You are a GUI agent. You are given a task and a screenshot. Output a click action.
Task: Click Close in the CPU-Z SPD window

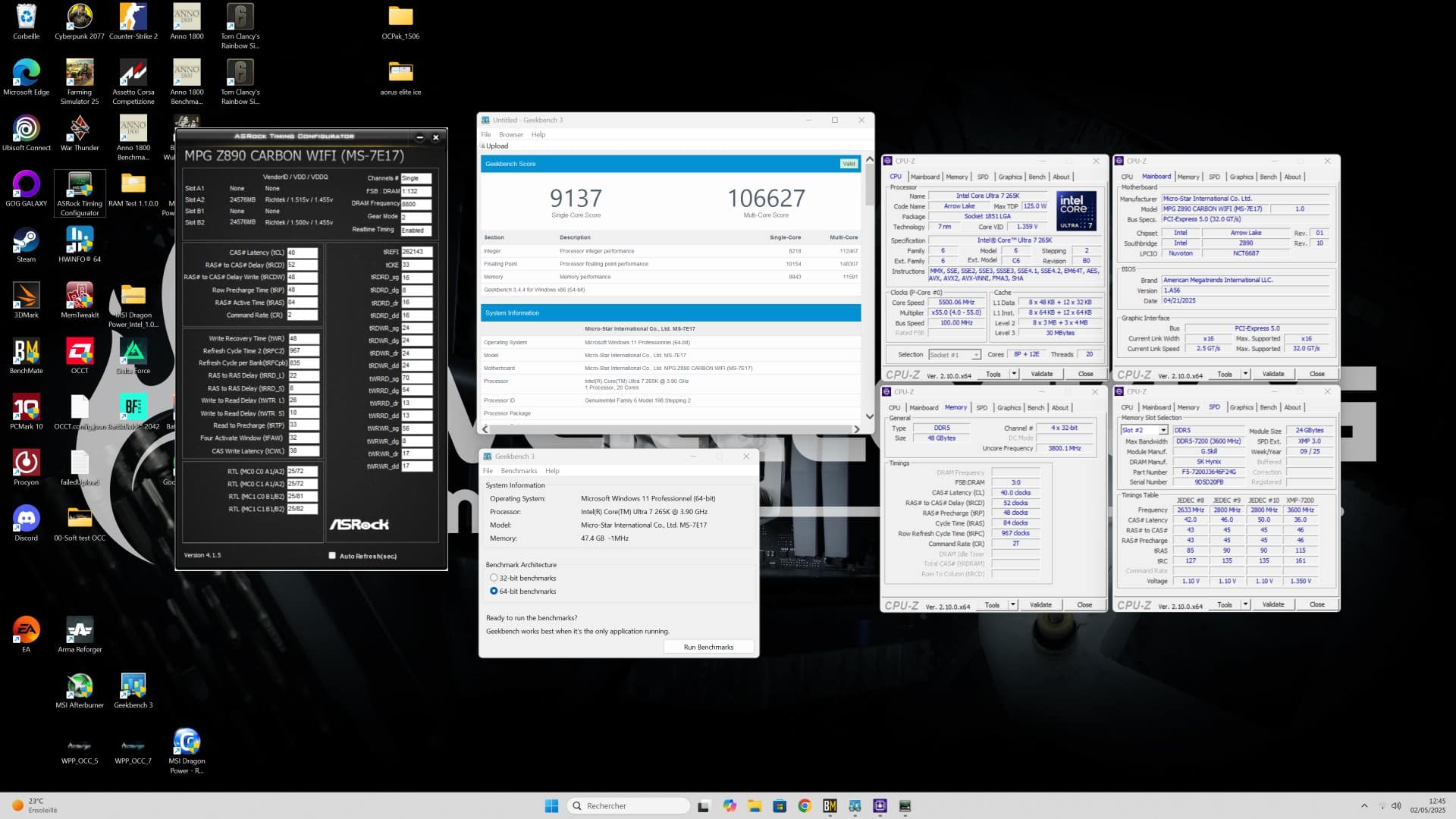1317,604
